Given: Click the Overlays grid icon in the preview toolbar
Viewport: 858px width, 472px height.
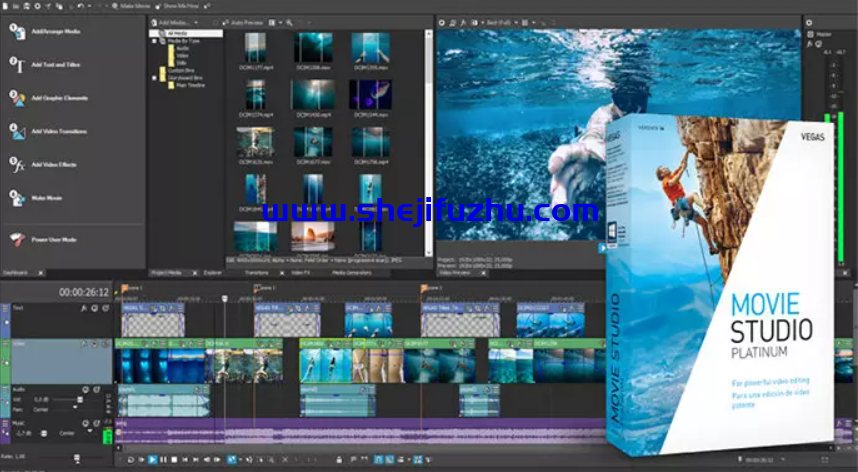Looking at the screenshot, I should point(525,22).
